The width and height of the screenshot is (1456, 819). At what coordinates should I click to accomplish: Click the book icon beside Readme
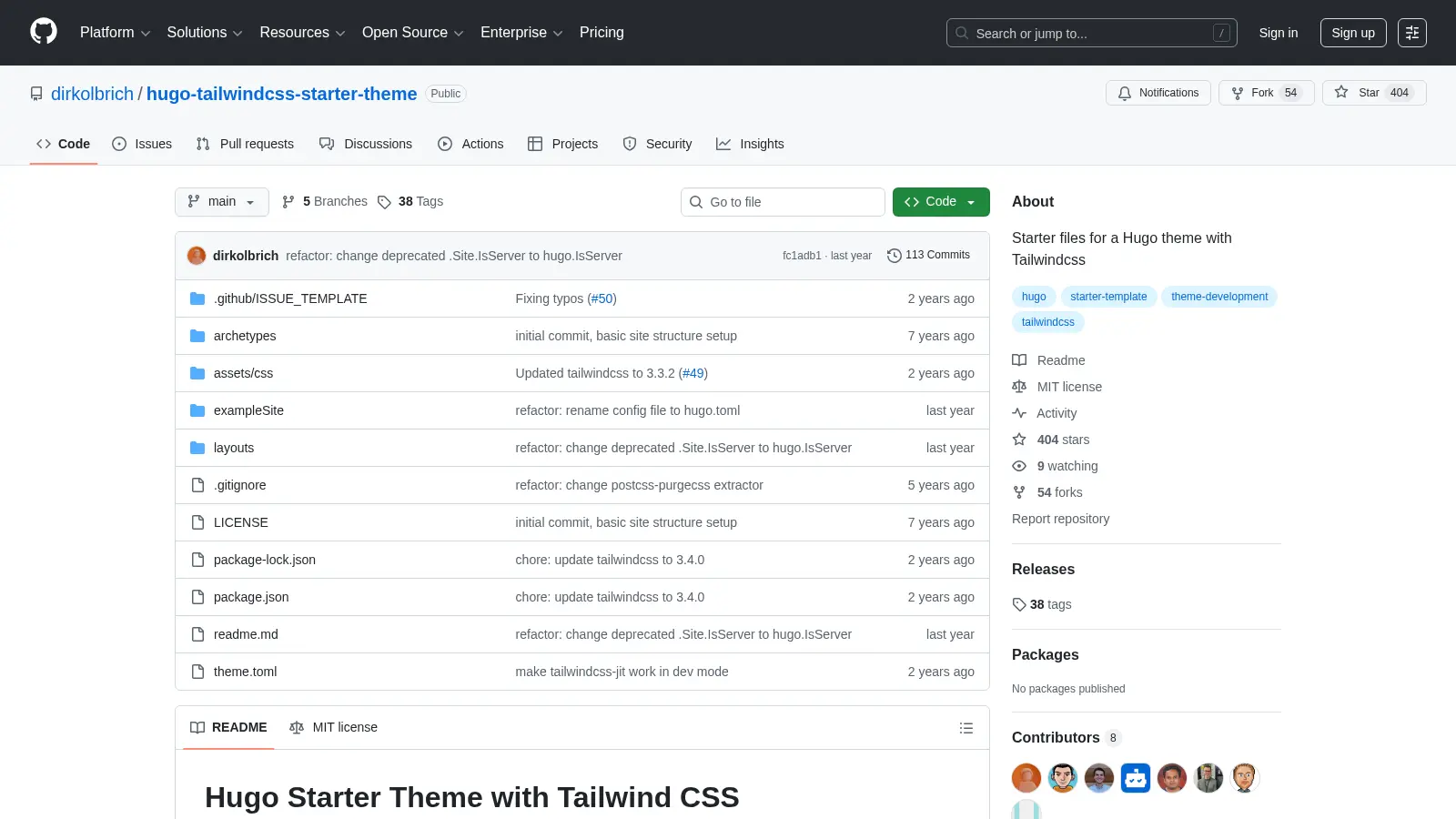coord(1019,360)
